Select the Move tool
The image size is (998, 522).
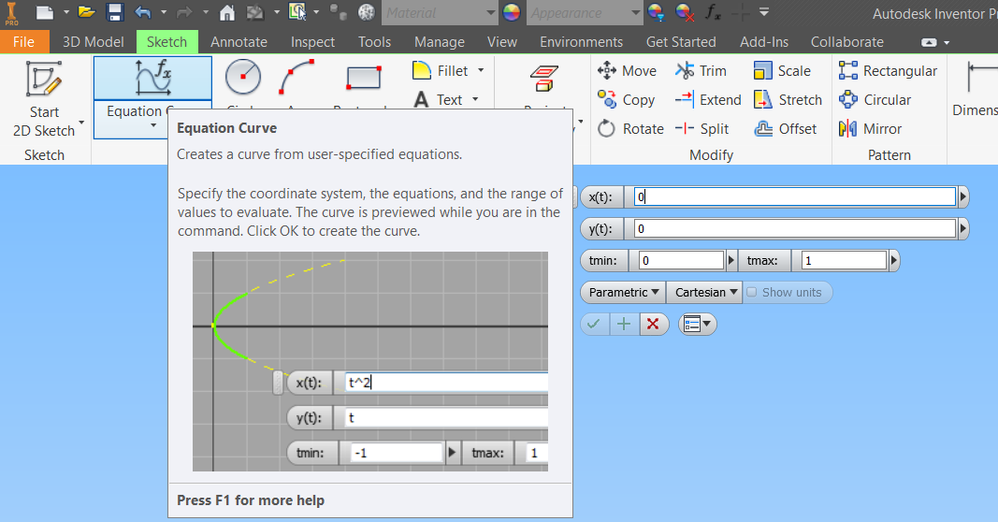click(627, 71)
